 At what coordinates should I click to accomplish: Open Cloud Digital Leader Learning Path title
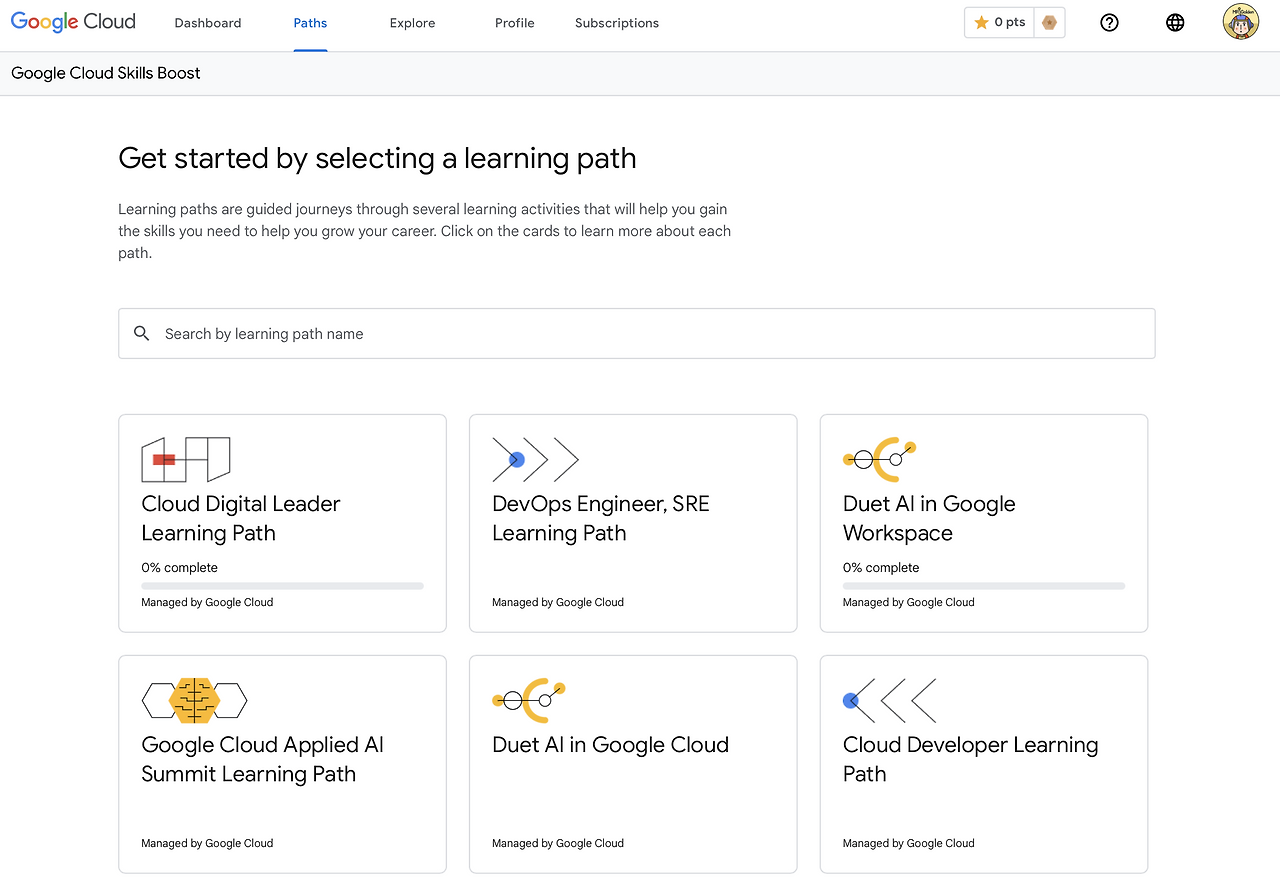click(241, 518)
